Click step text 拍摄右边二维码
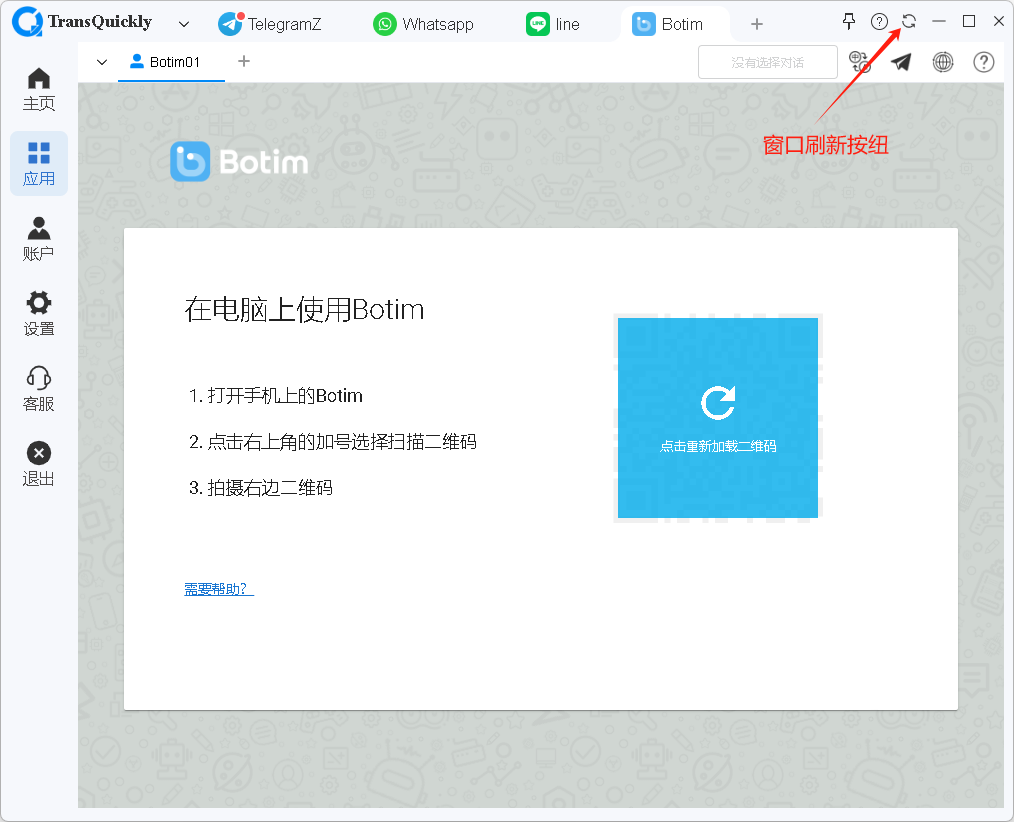 (270, 488)
